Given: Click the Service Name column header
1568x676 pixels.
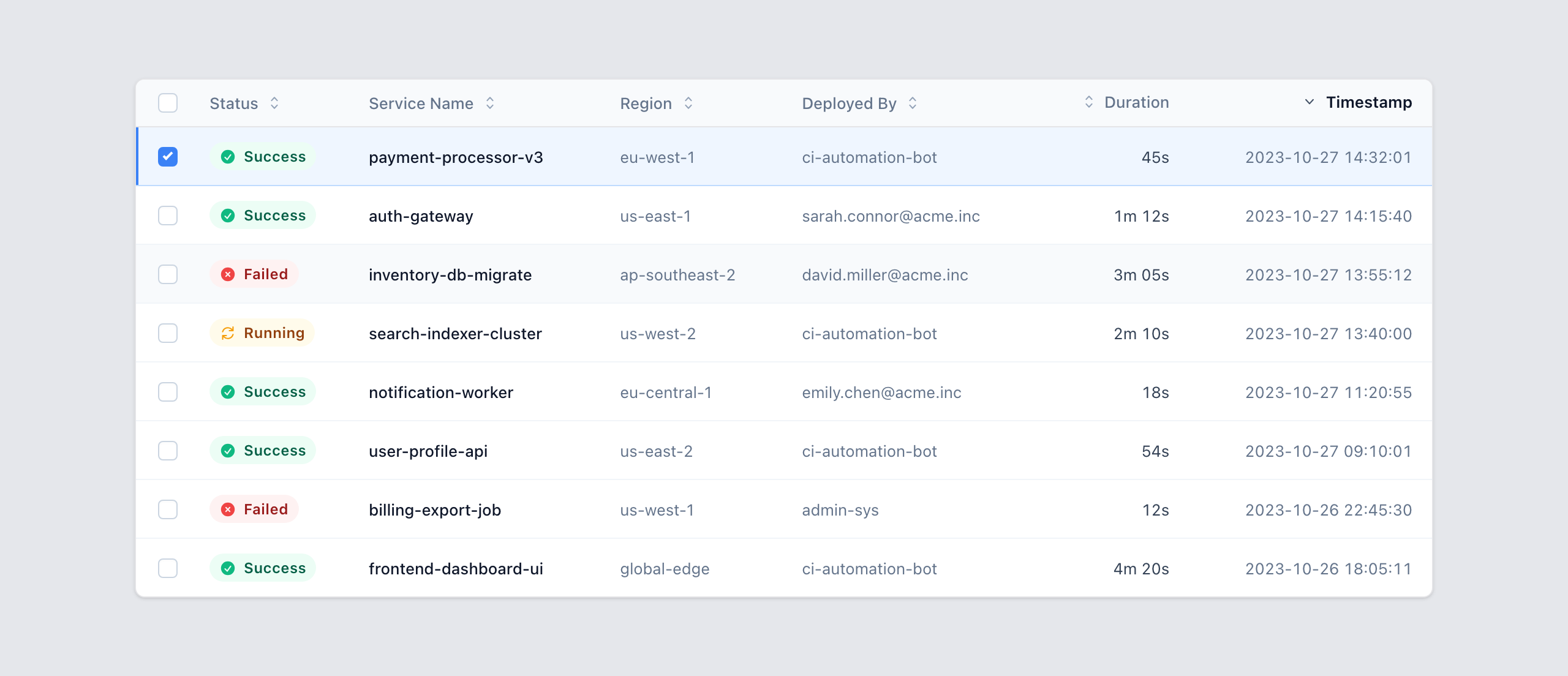Looking at the screenshot, I should coord(421,103).
